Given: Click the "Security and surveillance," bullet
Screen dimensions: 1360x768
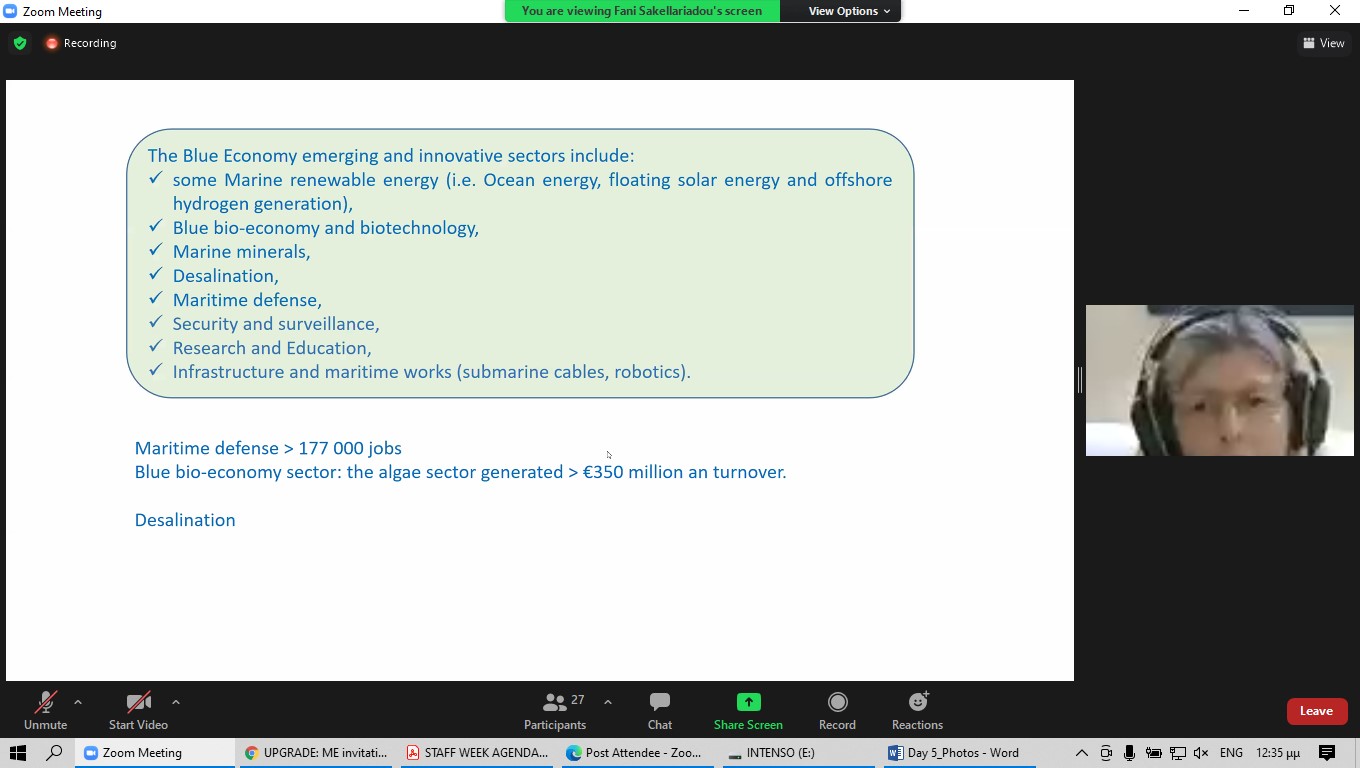Looking at the screenshot, I should [x=276, y=324].
